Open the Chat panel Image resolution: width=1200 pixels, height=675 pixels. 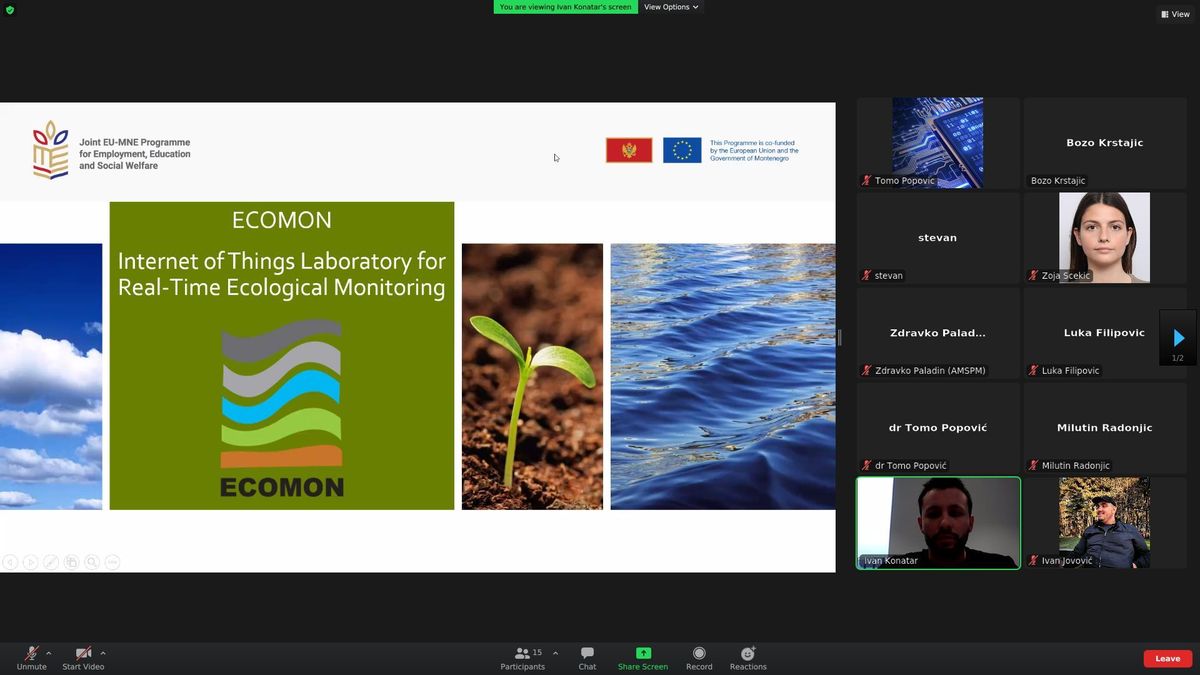pos(587,655)
